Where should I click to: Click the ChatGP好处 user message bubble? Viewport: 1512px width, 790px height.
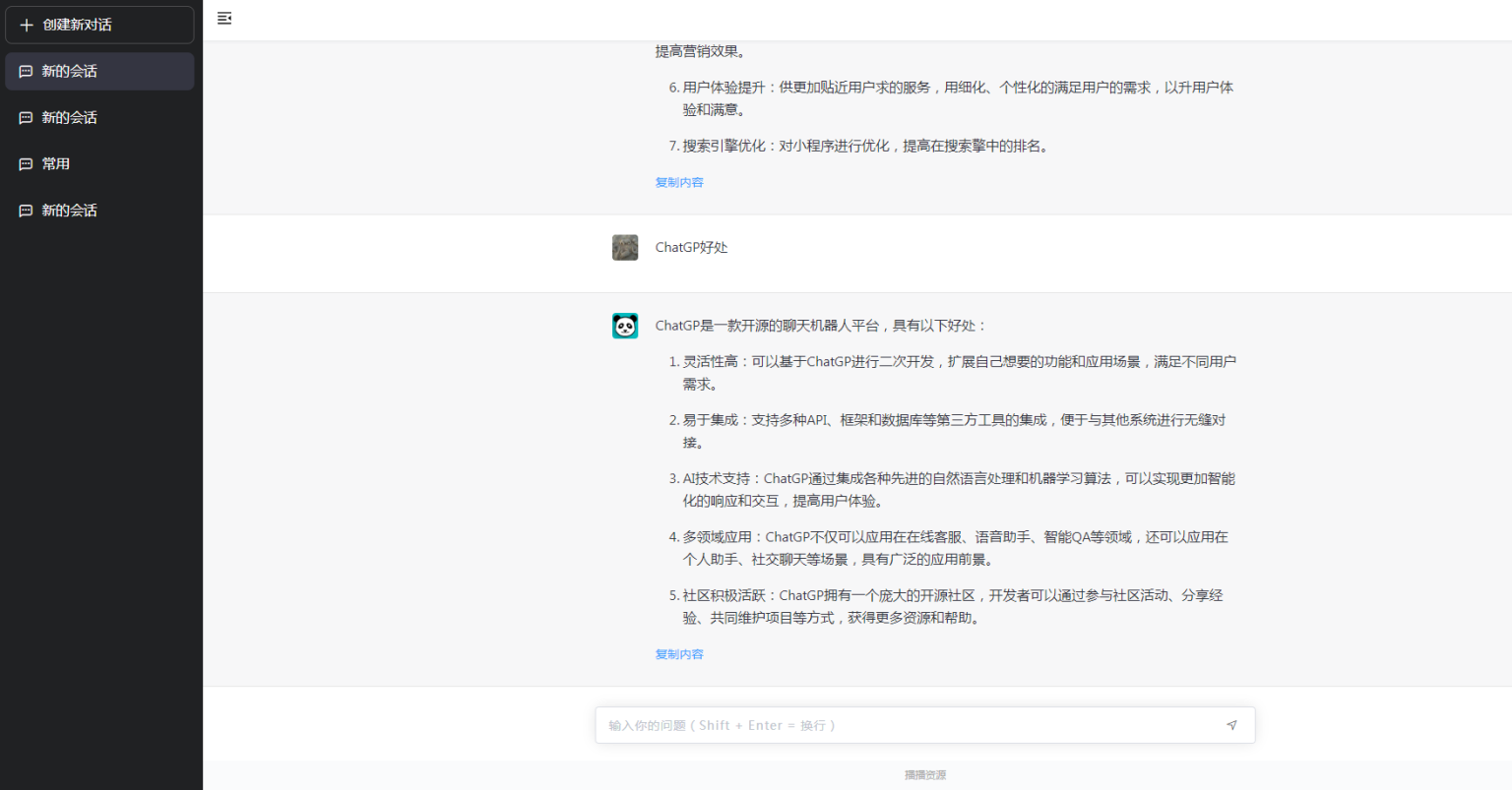point(691,247)
